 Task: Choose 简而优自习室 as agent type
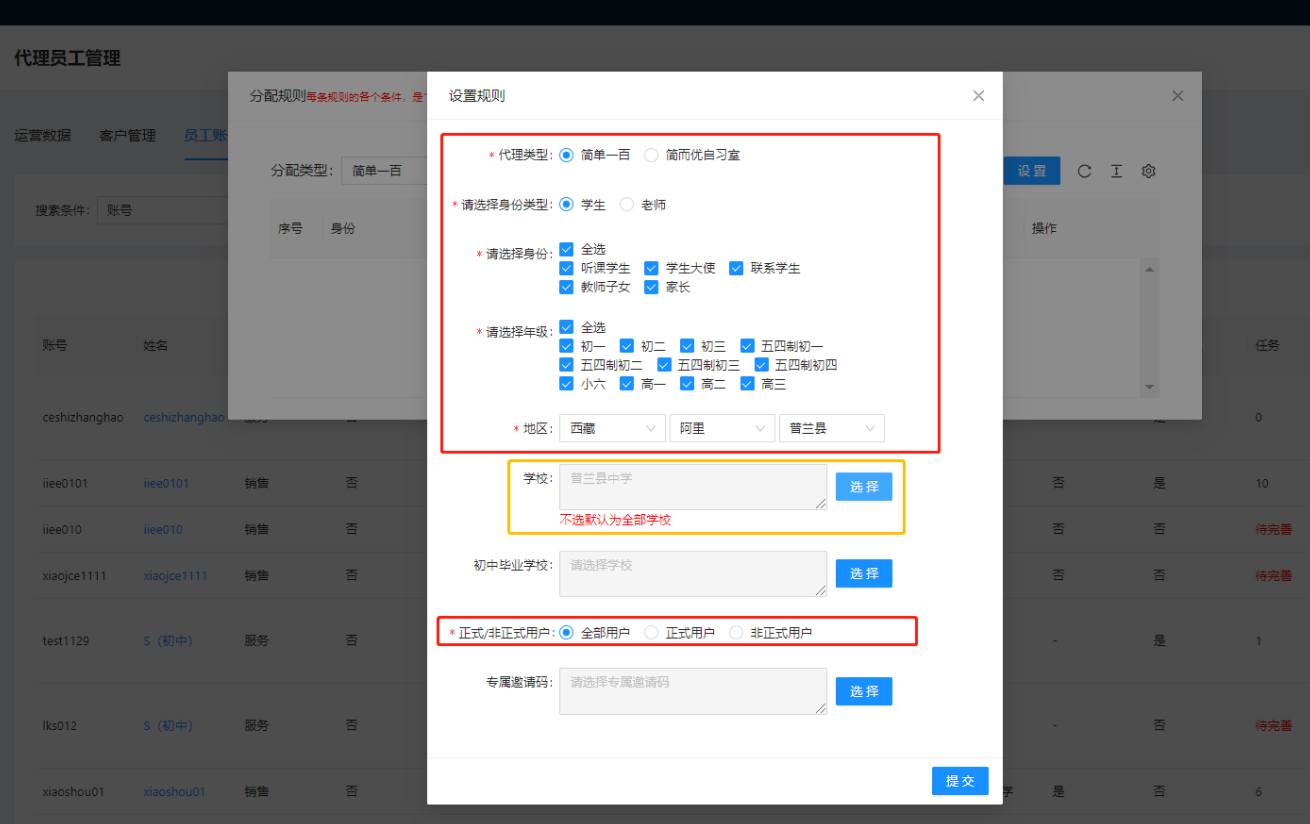(651, 155)
